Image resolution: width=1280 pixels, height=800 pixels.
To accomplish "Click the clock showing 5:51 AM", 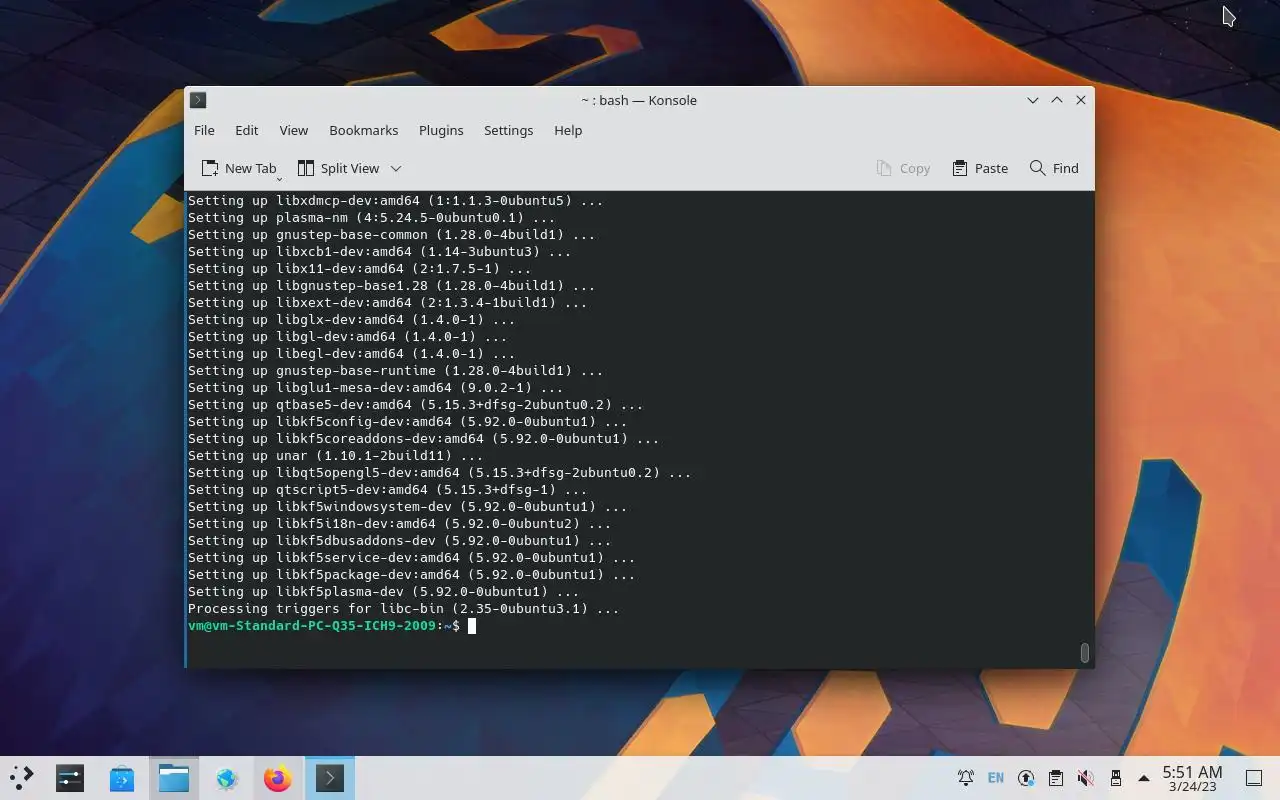I will coord(1192,778).
